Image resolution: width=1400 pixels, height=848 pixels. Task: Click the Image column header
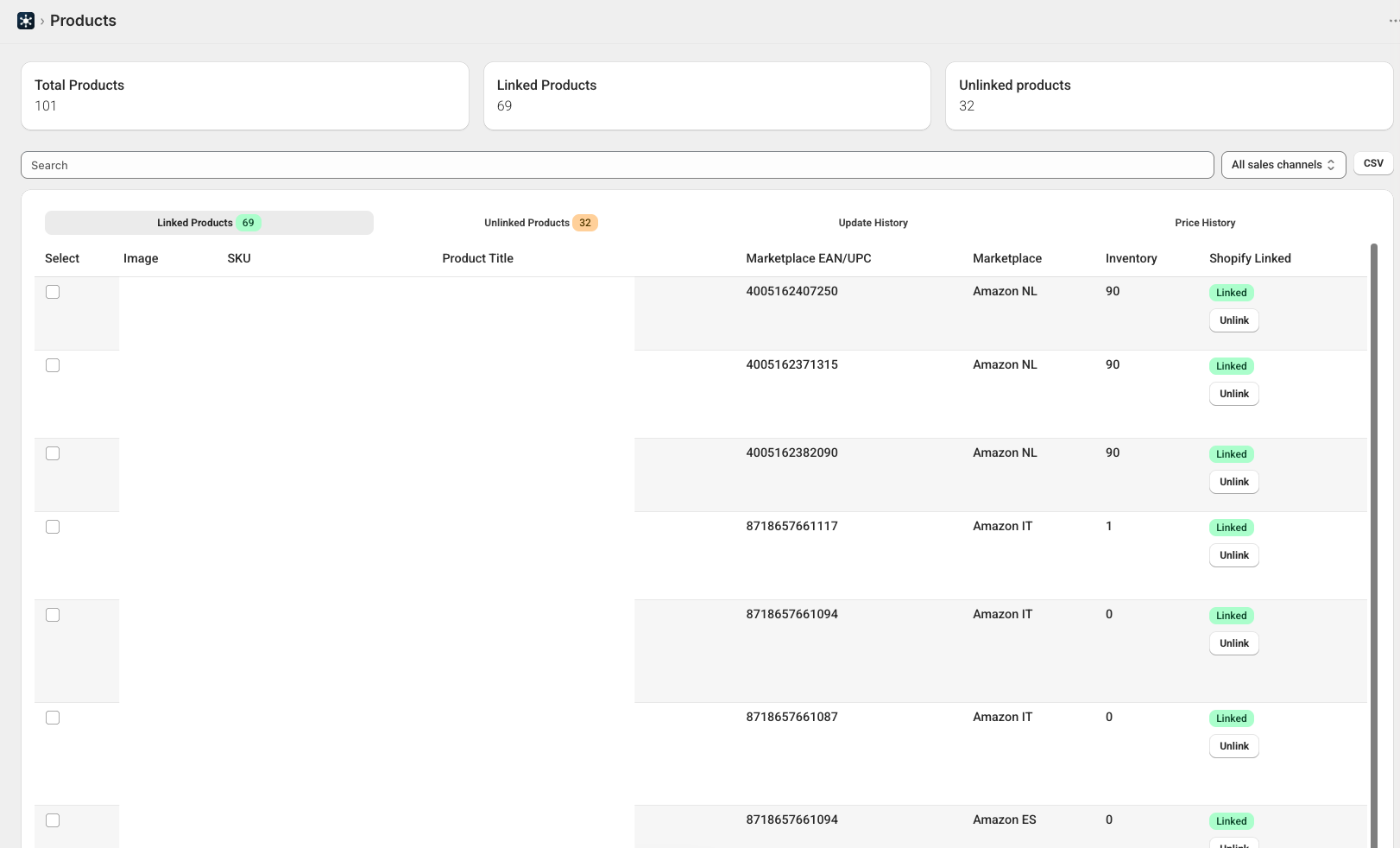[141, 258]
